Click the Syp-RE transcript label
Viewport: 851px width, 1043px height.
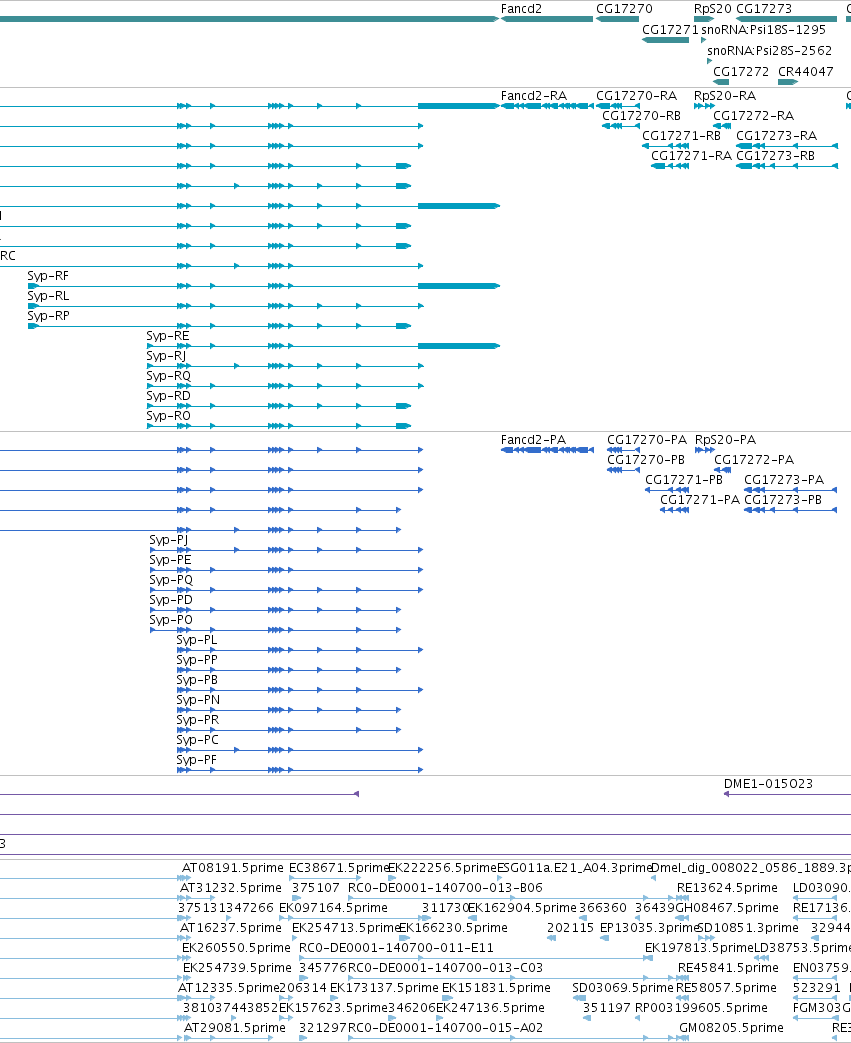tap(168, 336)
